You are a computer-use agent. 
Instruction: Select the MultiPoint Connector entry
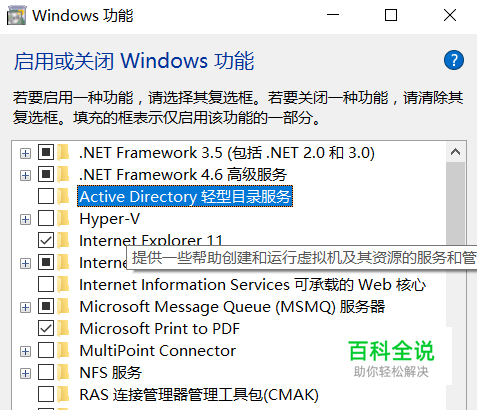click(157, 351)
